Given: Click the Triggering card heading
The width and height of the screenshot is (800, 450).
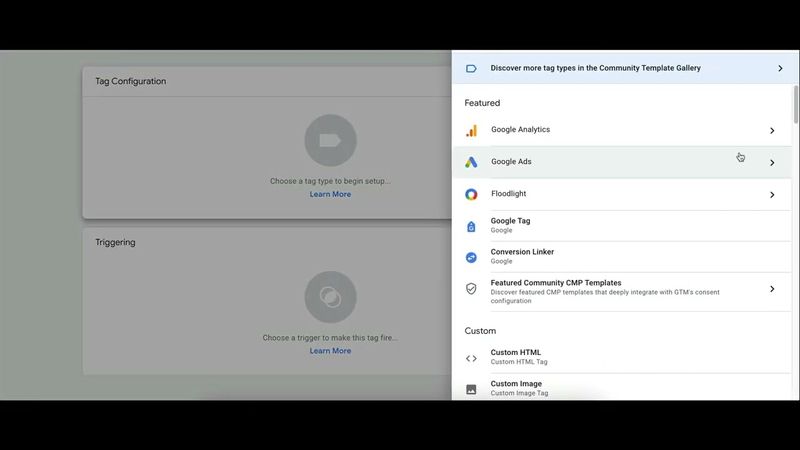Looking at the screenshot, I should click(x=115, y=242).
